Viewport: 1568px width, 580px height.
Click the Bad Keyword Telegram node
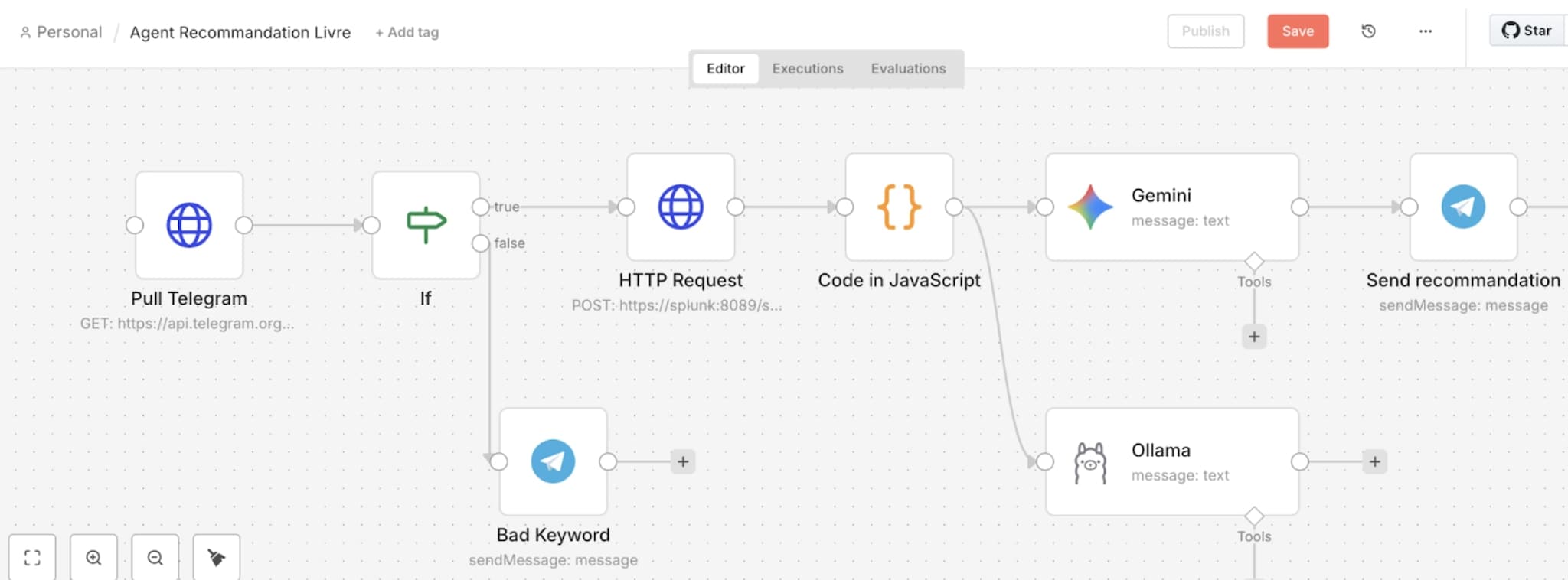pyautogui.click(x=553, y=461)
